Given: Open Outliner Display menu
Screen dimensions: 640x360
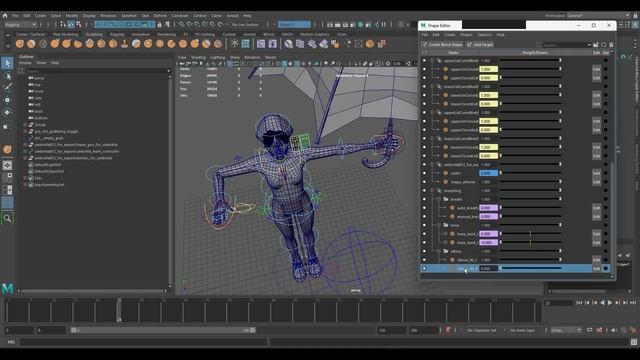Looking at the screenshot, I should (25, 63).
